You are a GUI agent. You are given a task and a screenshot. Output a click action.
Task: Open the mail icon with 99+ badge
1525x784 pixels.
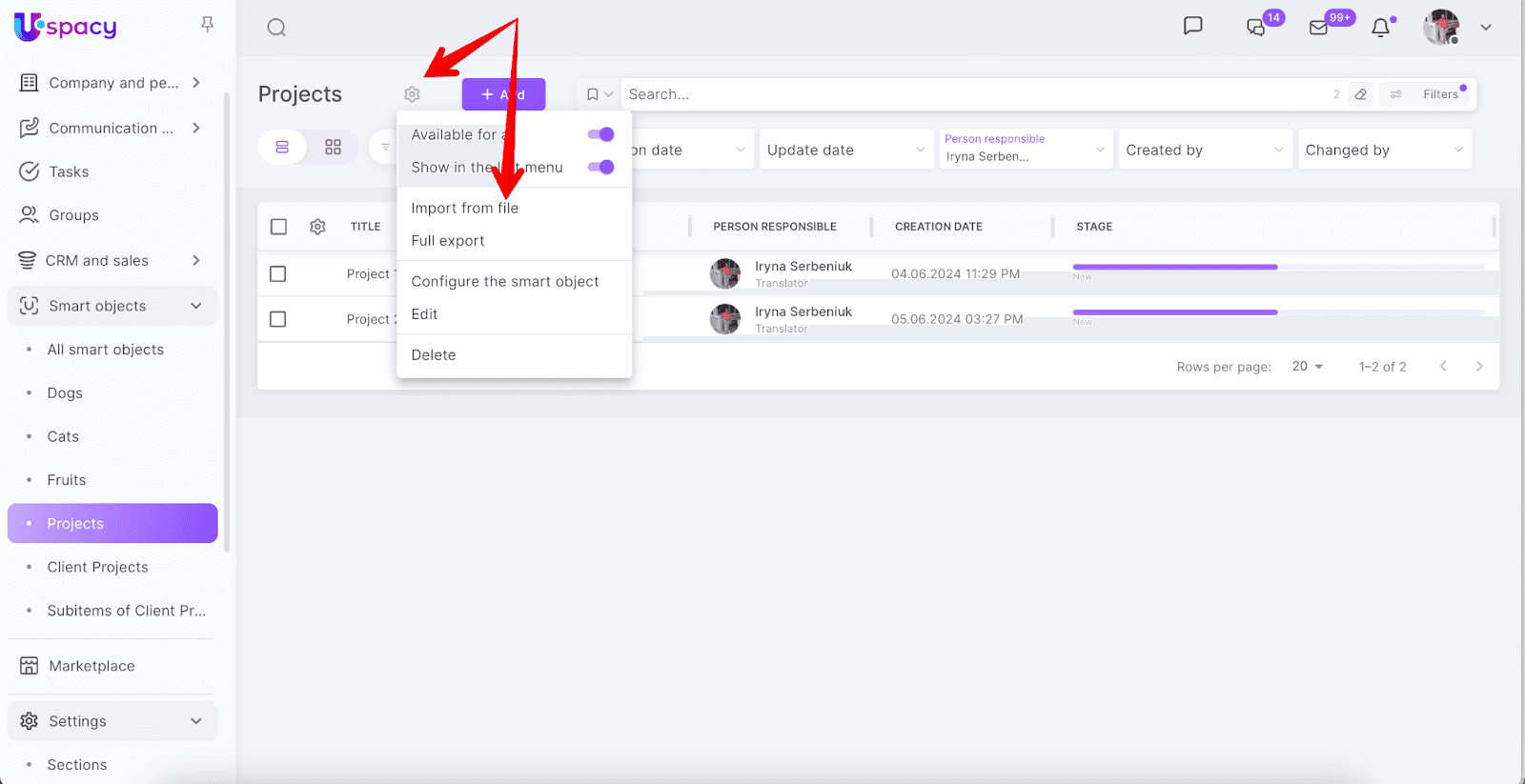(1318, 28)
